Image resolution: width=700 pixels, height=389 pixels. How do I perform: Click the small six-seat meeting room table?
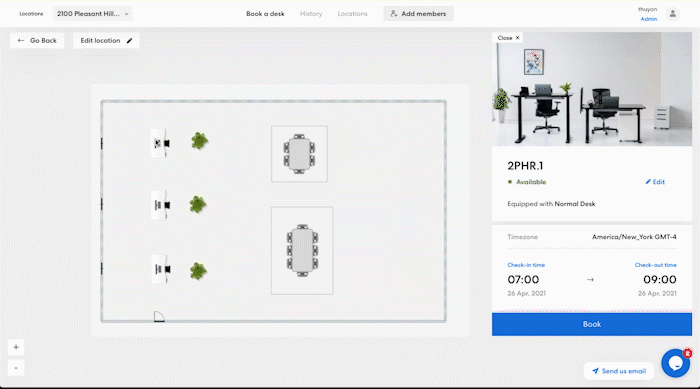click(x=299, y=154)
